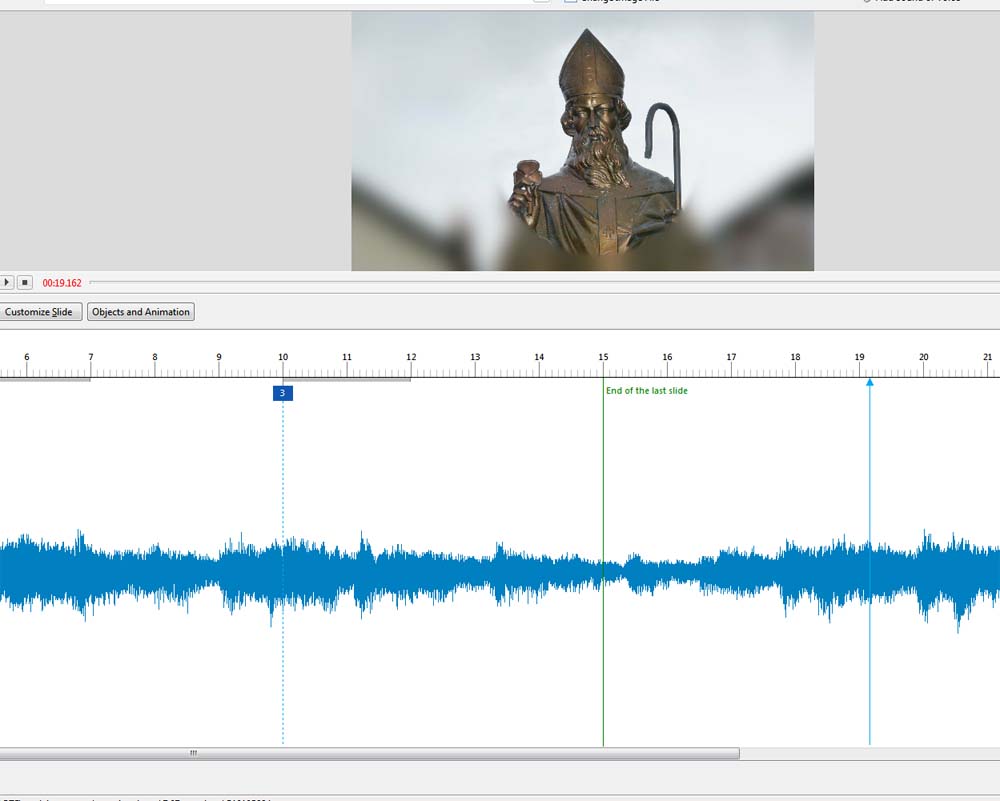The image size is (1000, 801).
Task: Click ruler mark 12 on the timeline
Action: [x=411, y=357]
